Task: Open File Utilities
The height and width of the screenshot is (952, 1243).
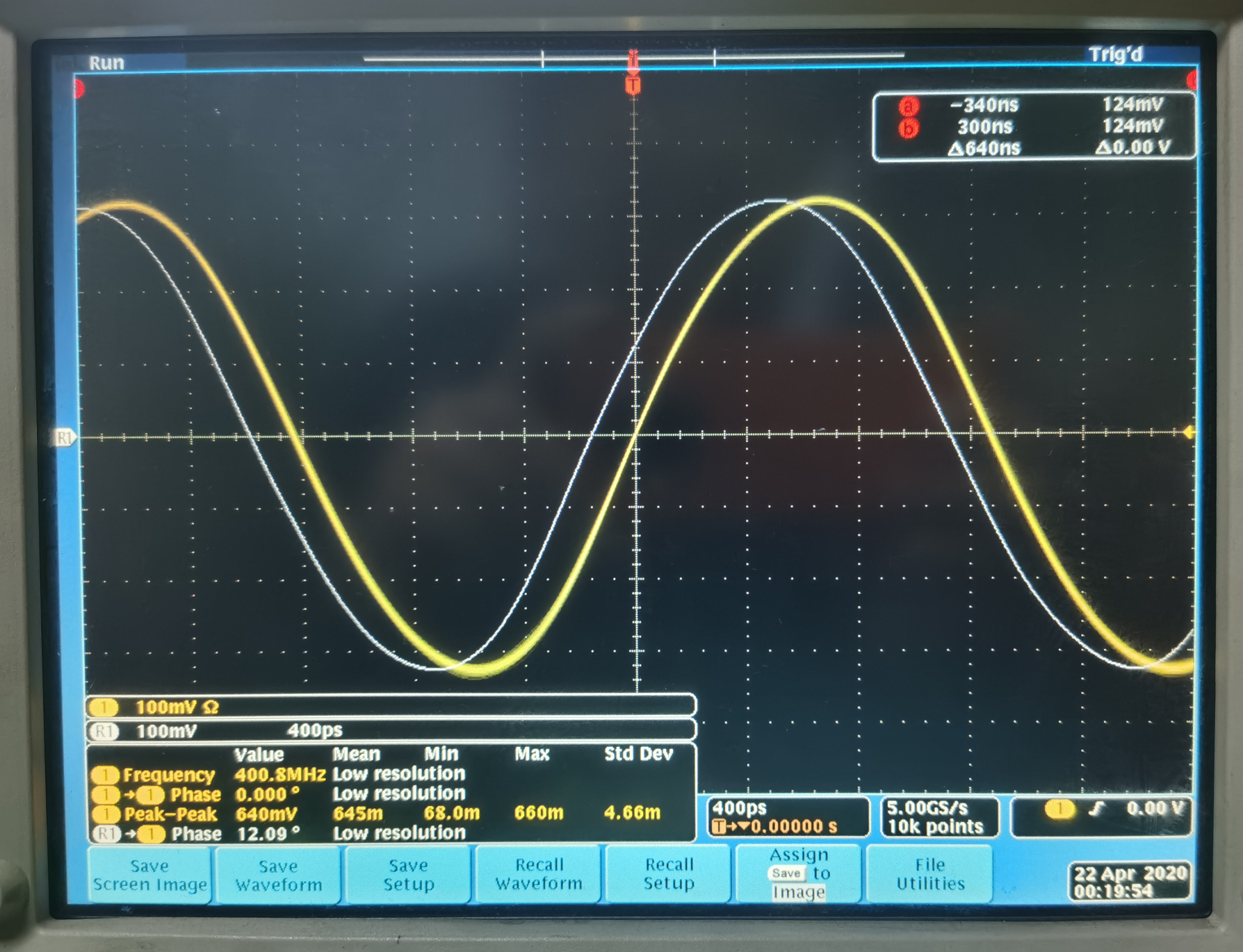Action: 930,873
